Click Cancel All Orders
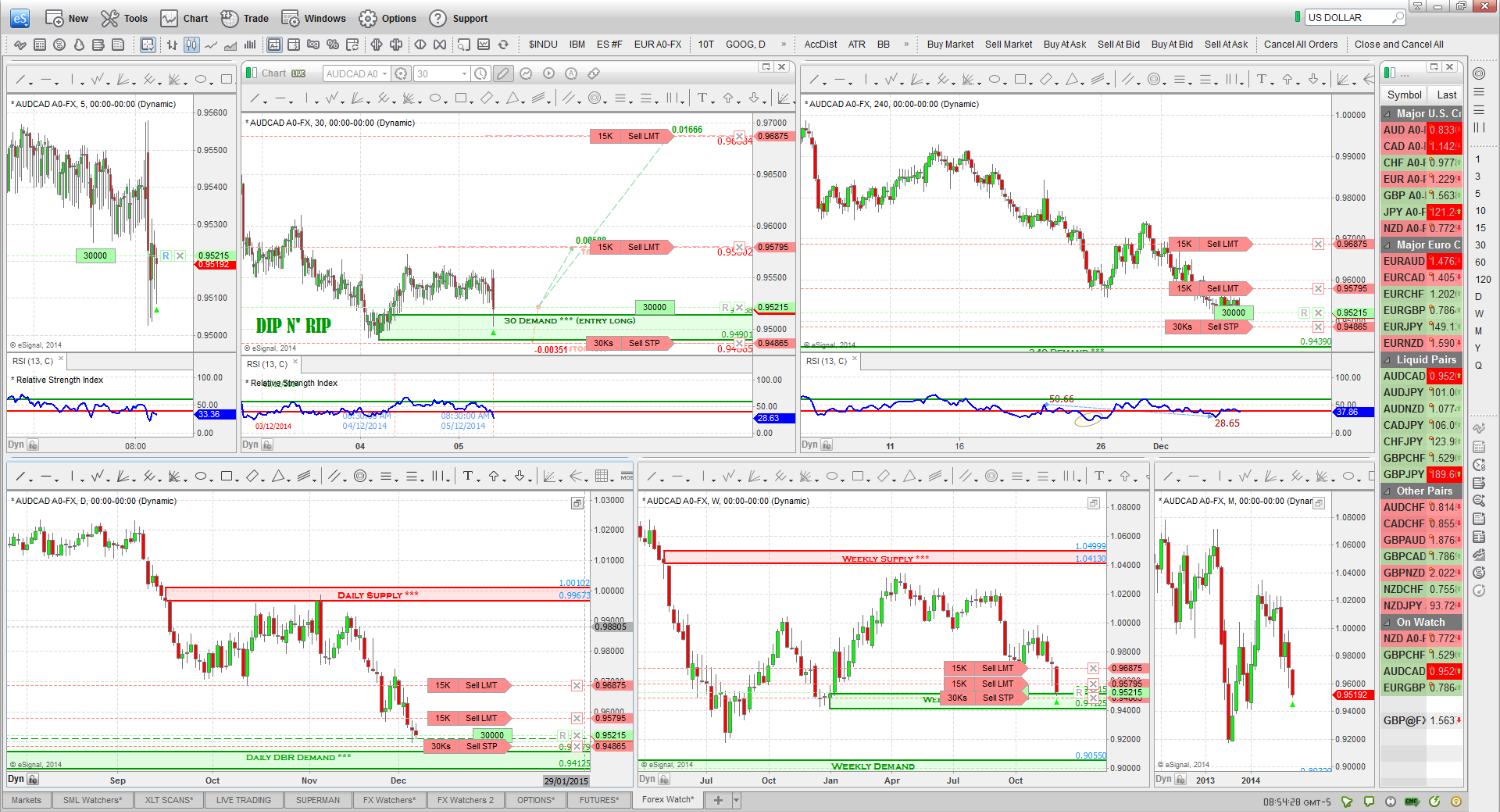Screen dimensions: 1500x812 (x=1300, y=44)
